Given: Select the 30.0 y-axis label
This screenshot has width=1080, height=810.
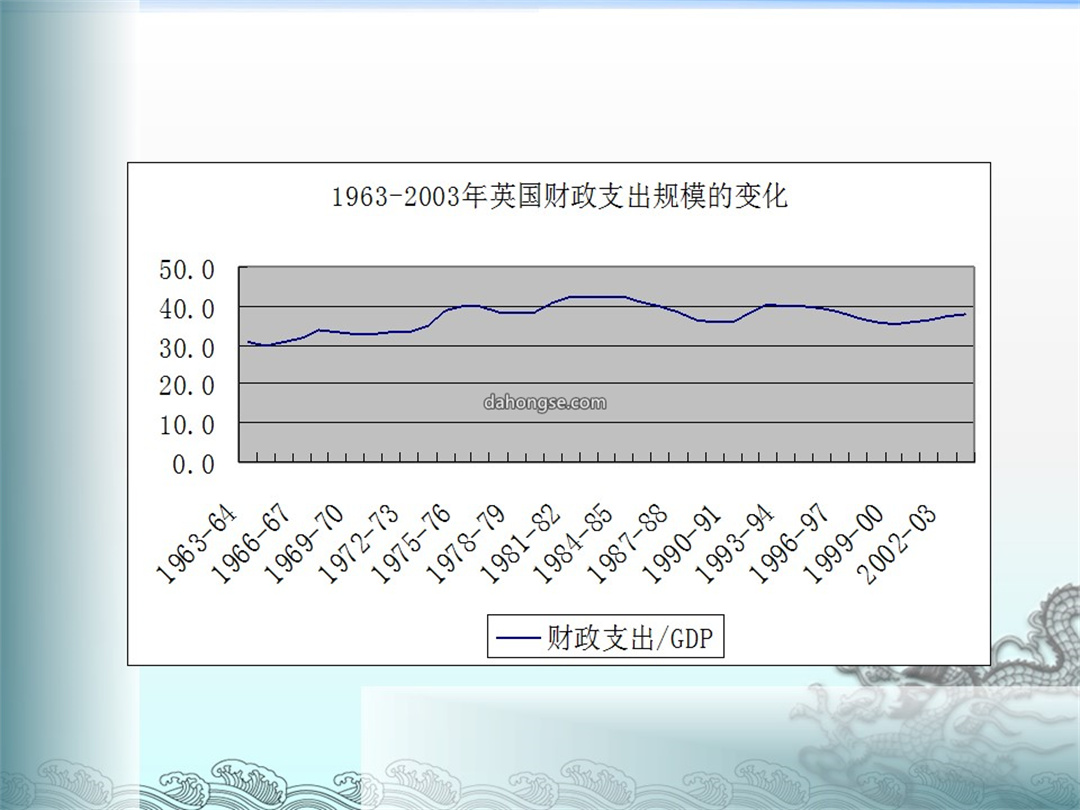Looking at the screenshot, I should click(187, 349).
